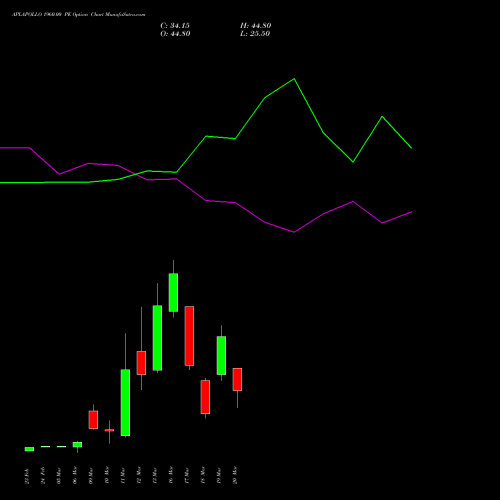Click the peak of the green indicator line

[x=294, y=79]
